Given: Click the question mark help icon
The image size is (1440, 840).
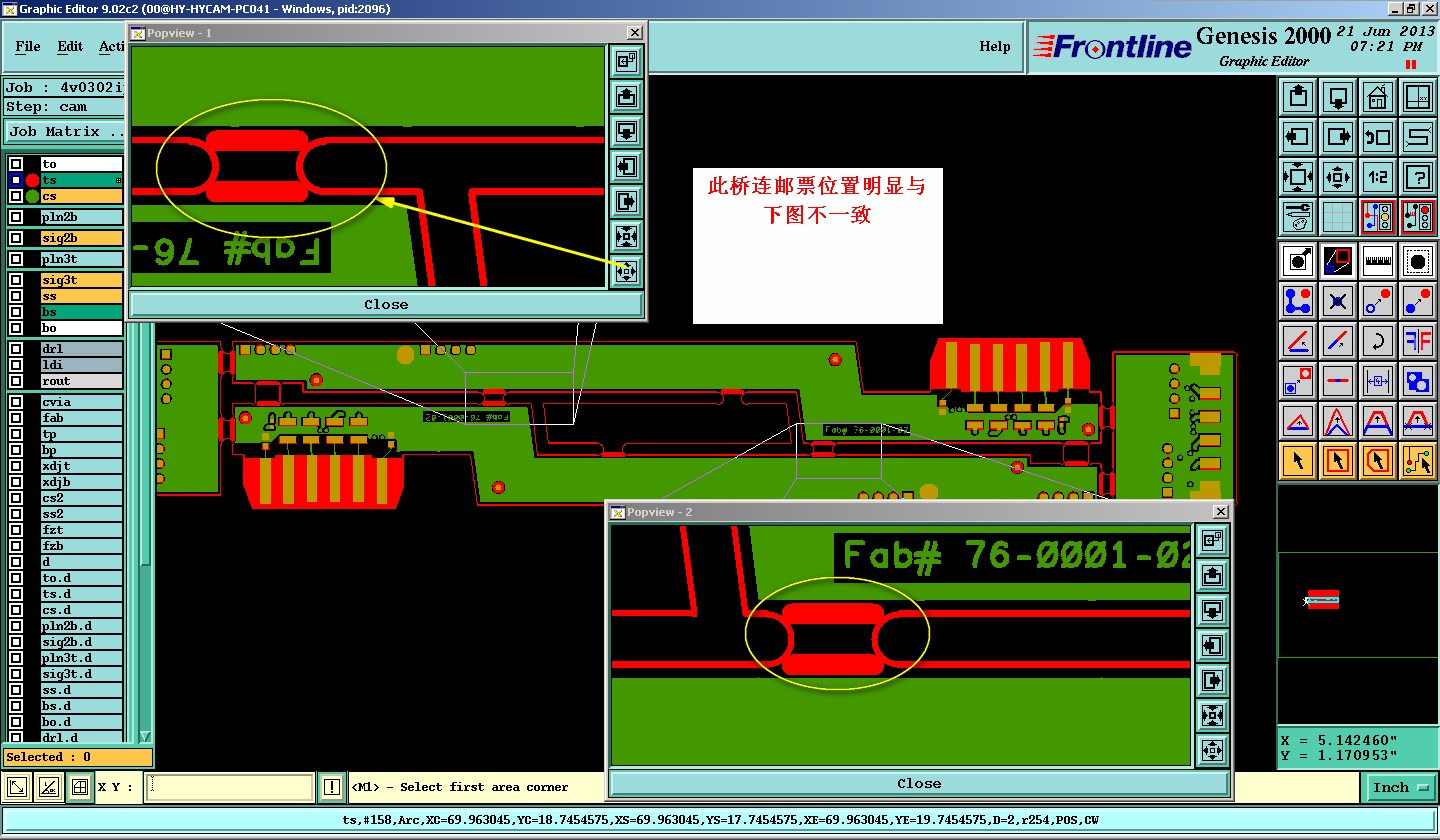Looking at the screenshot, I should [1418, 177].
